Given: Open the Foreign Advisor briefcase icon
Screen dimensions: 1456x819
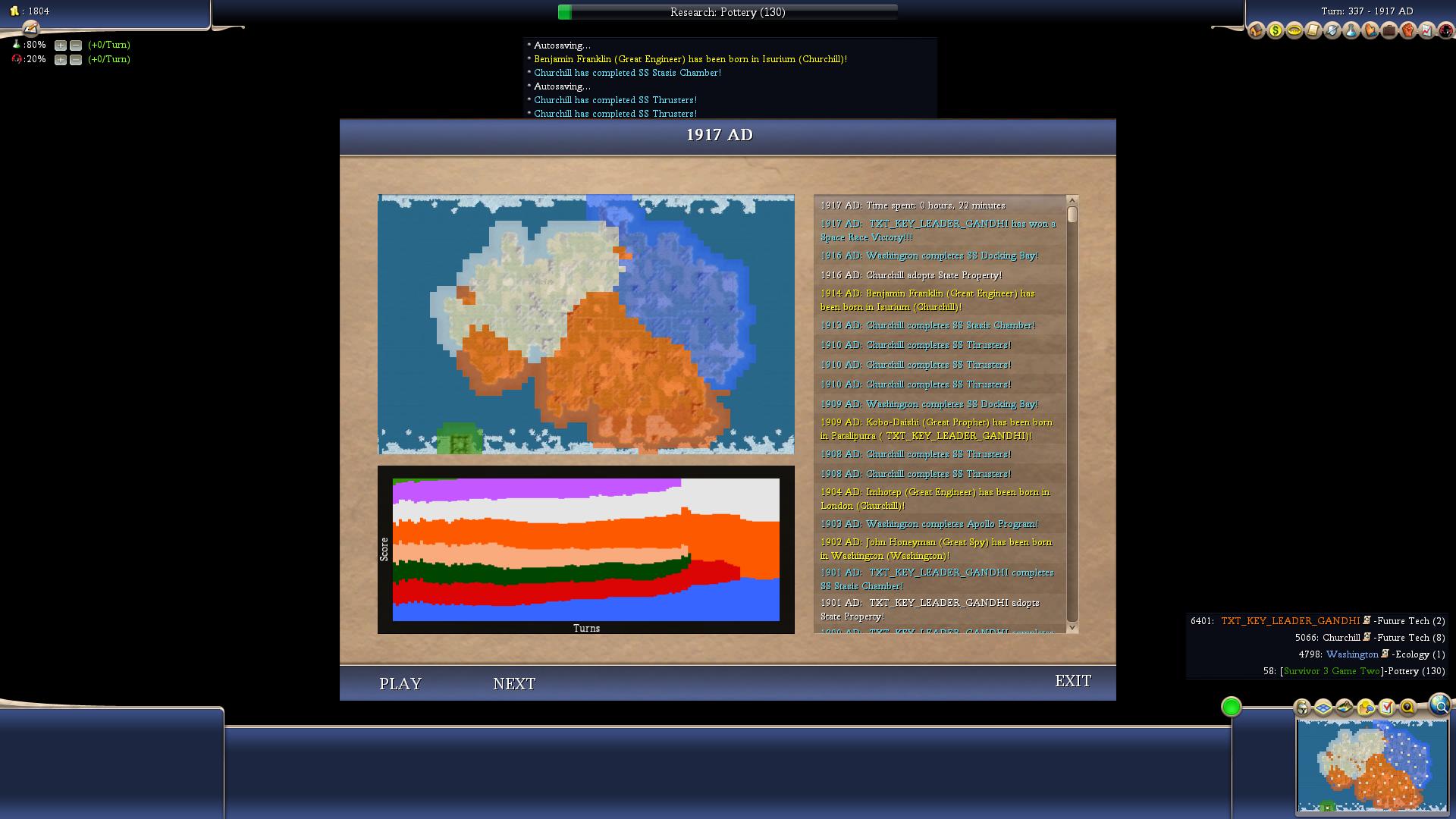Looking at the screenshot, I should click(1389, 30).
